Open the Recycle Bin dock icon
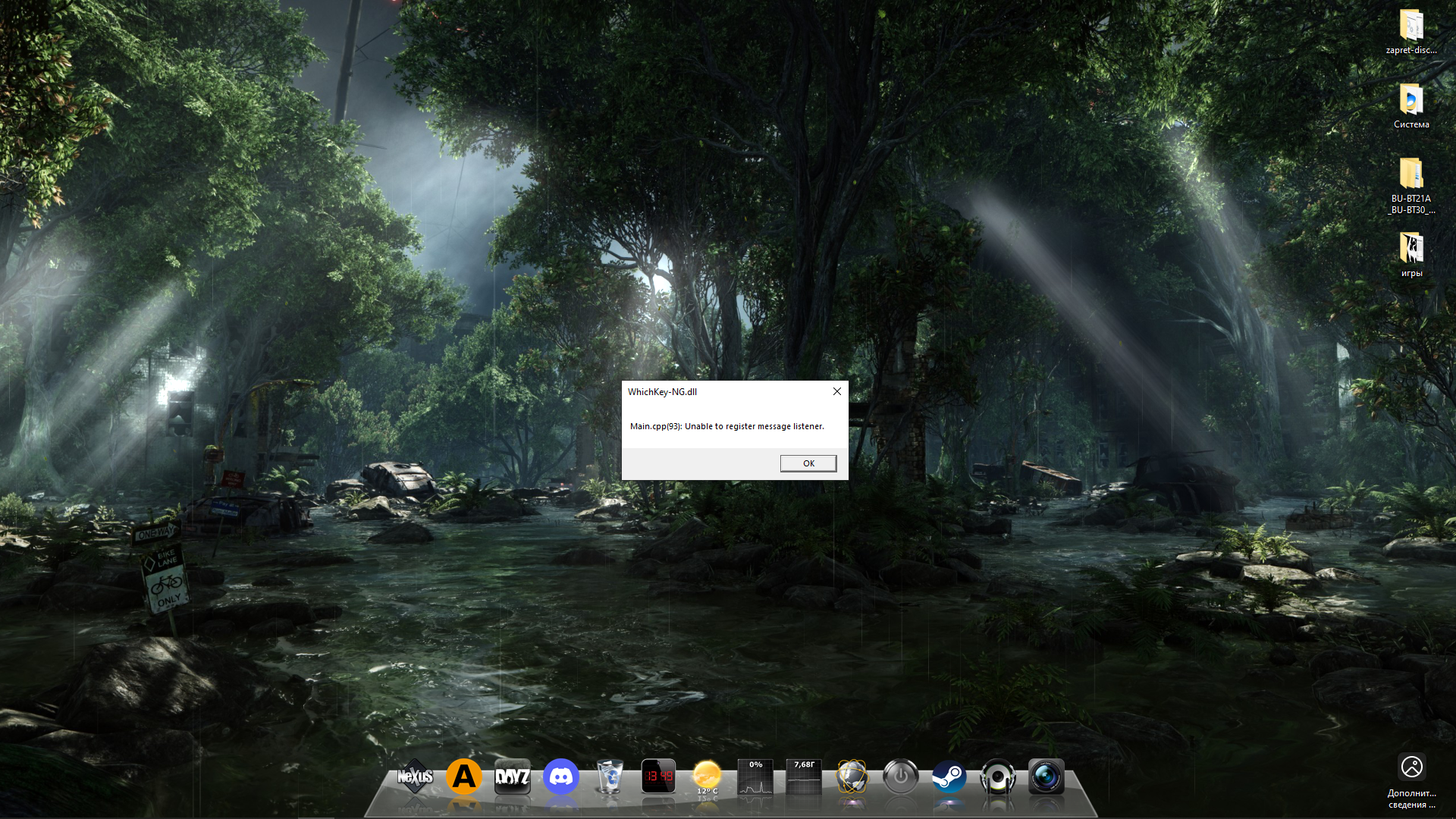Screen dimensions: 1456x819 pos(610,777)
